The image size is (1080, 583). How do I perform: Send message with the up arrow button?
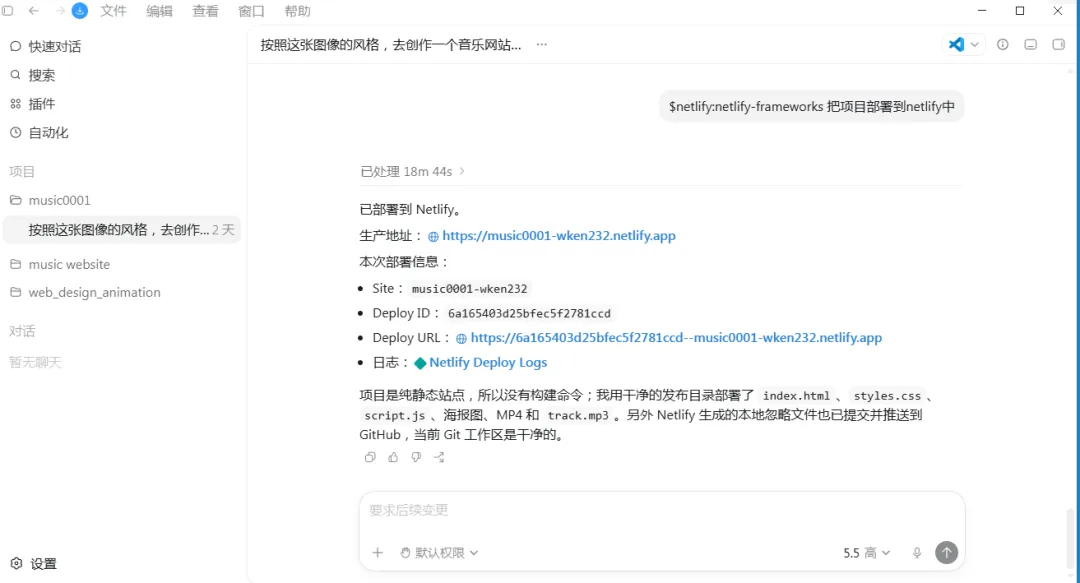(946, 552)
